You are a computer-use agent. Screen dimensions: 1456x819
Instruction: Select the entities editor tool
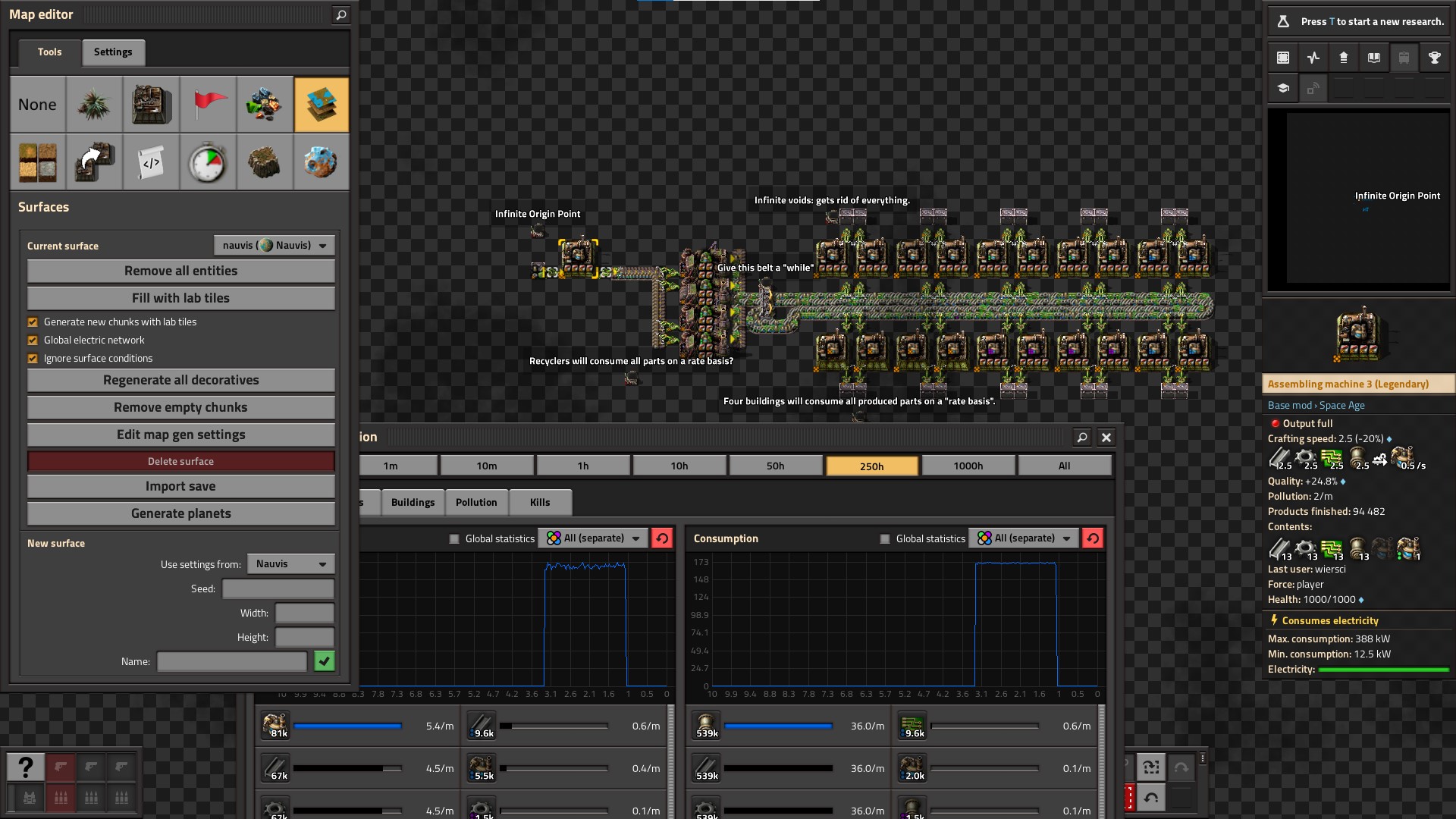151,105
